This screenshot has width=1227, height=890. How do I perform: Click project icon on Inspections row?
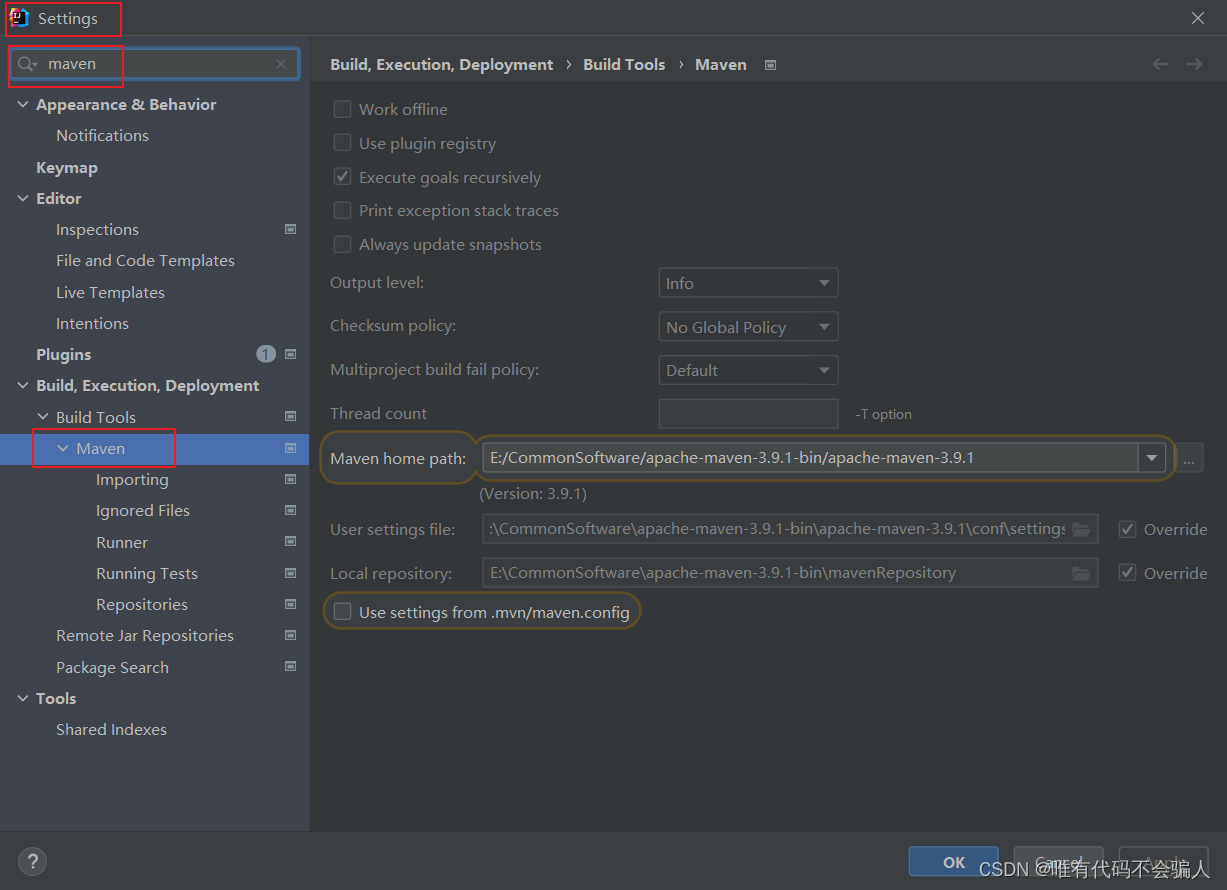coord(290,229)
